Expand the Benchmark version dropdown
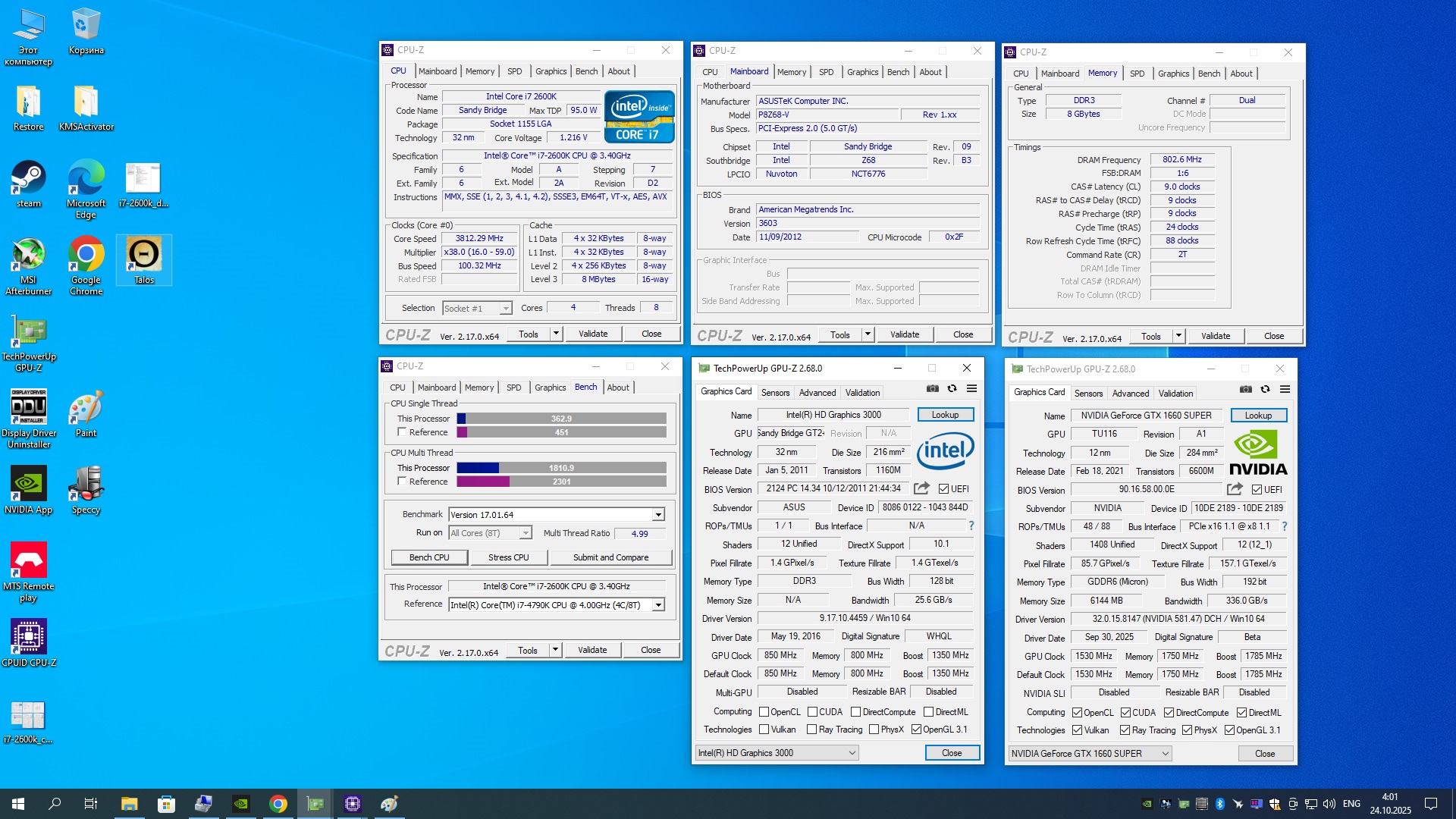Screen dimensions: 1456x819 pyautogui.click(x=657, y=515)
